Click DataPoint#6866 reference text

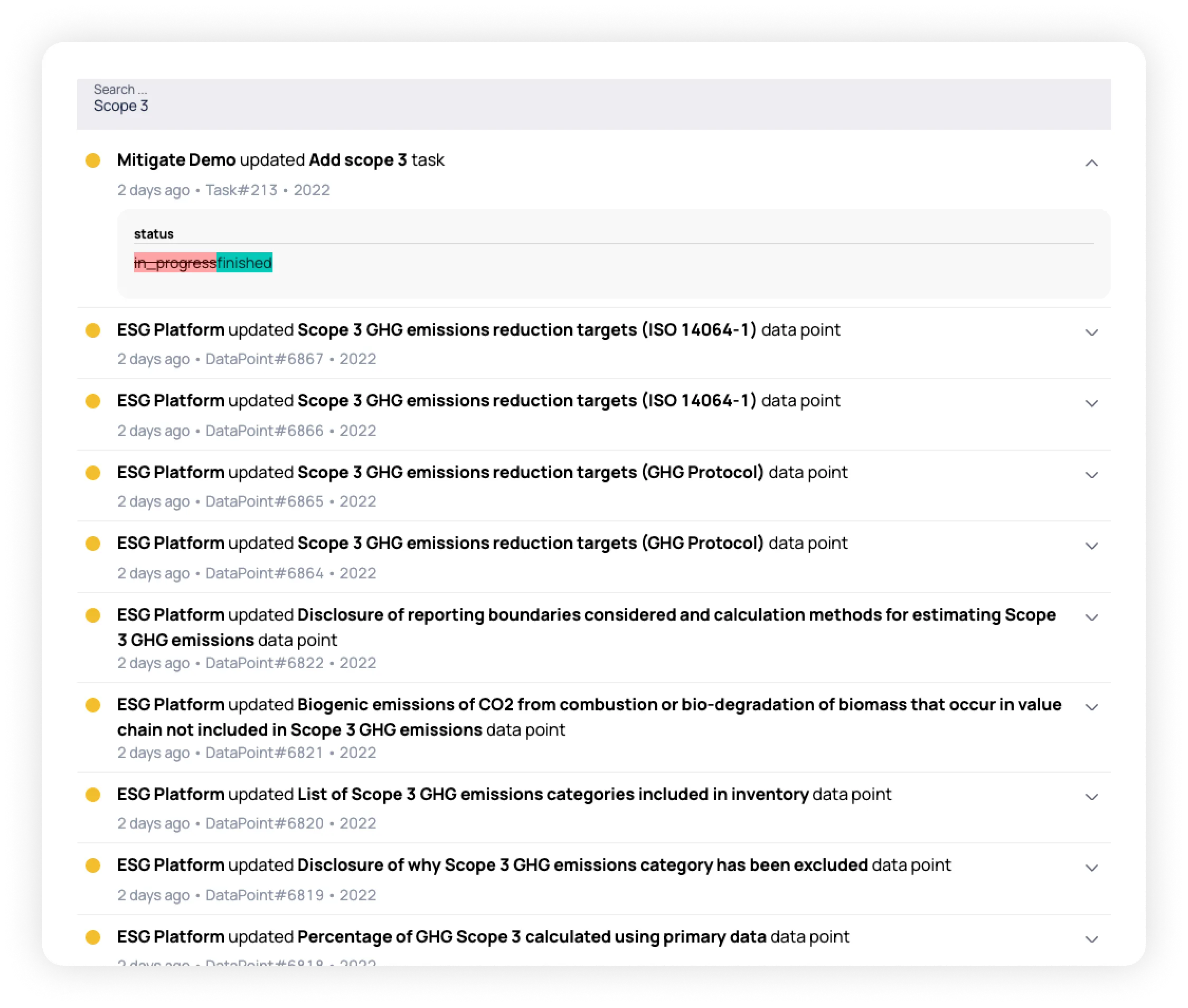click(x=264, y=430)
